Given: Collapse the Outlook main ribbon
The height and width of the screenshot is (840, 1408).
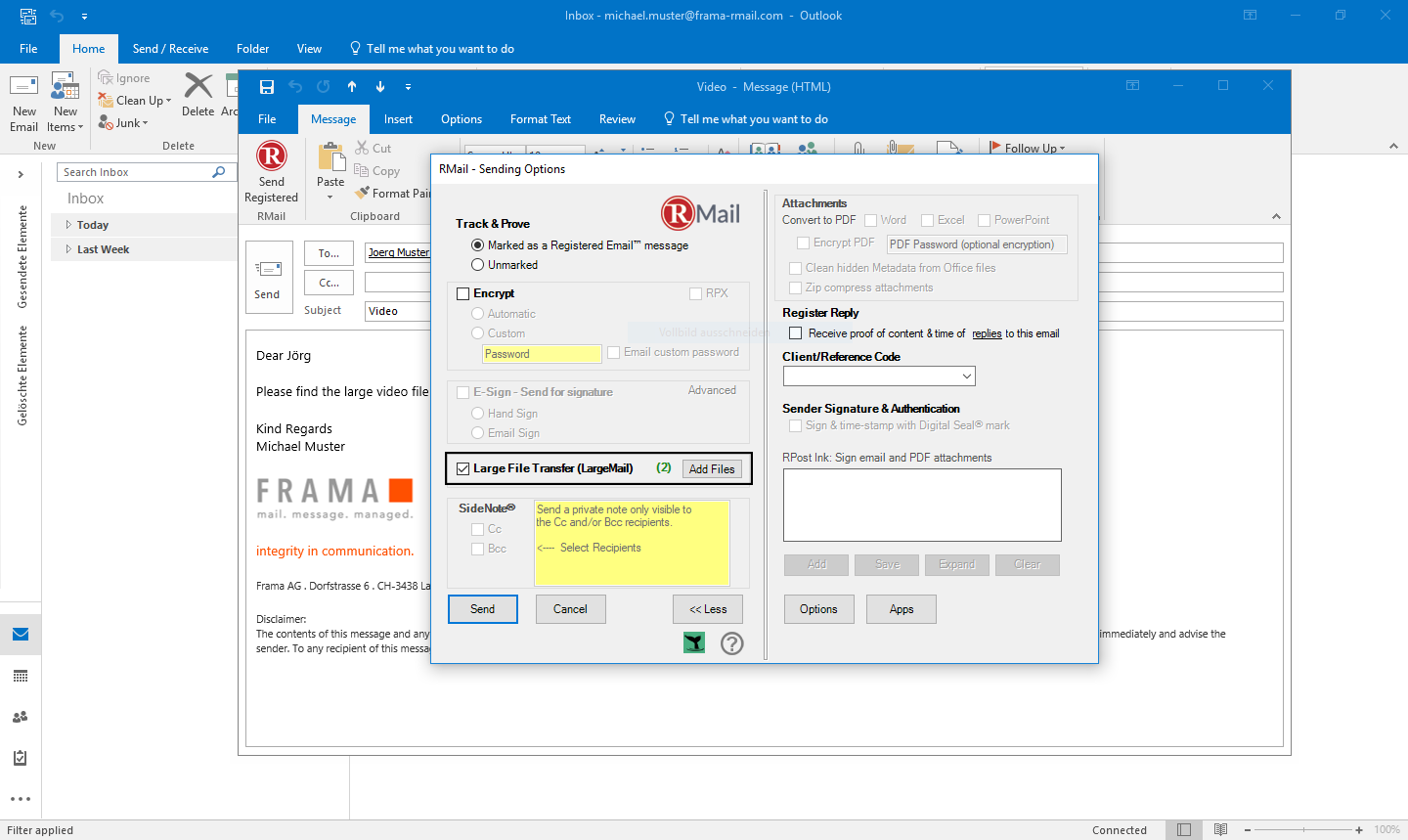Looking at the screenshot, I should [x=1393, y=146].
